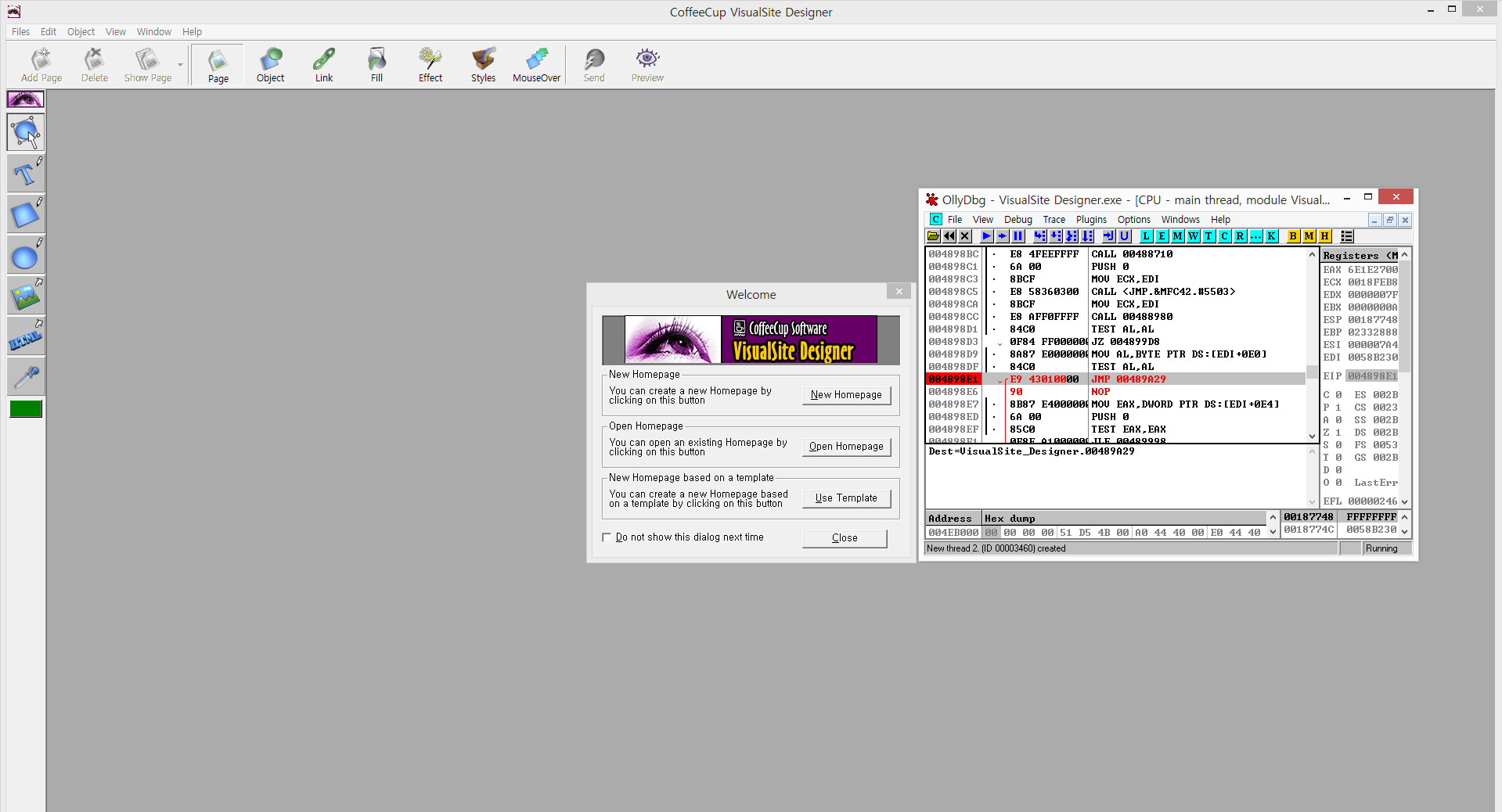Click the MouseOver toolbar icon
The height and width of the screenshot is (812, 1502).
(x=537, y=65)
